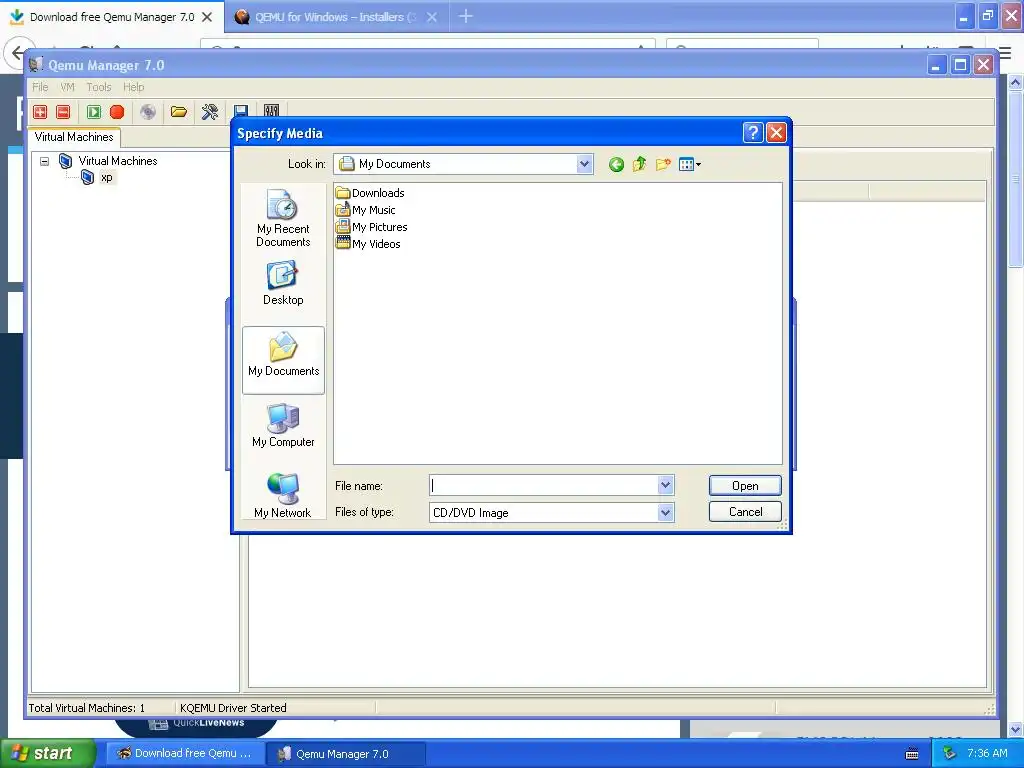This screenshot has height=768, width=1024.
Task: Click the system tray icon beside the clock
Action: [950, 754]
